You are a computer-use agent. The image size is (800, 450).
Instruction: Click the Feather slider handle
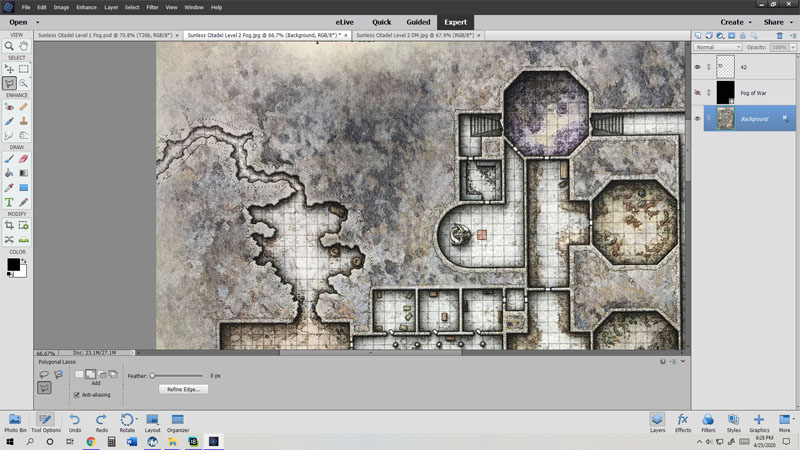152,376
